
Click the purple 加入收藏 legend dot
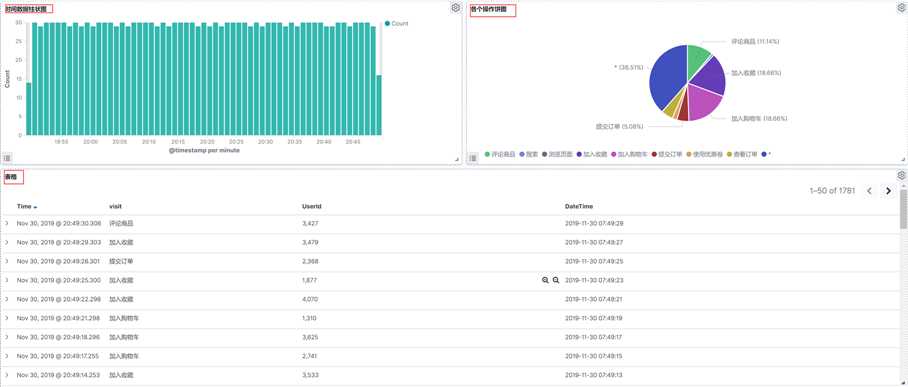579,155
